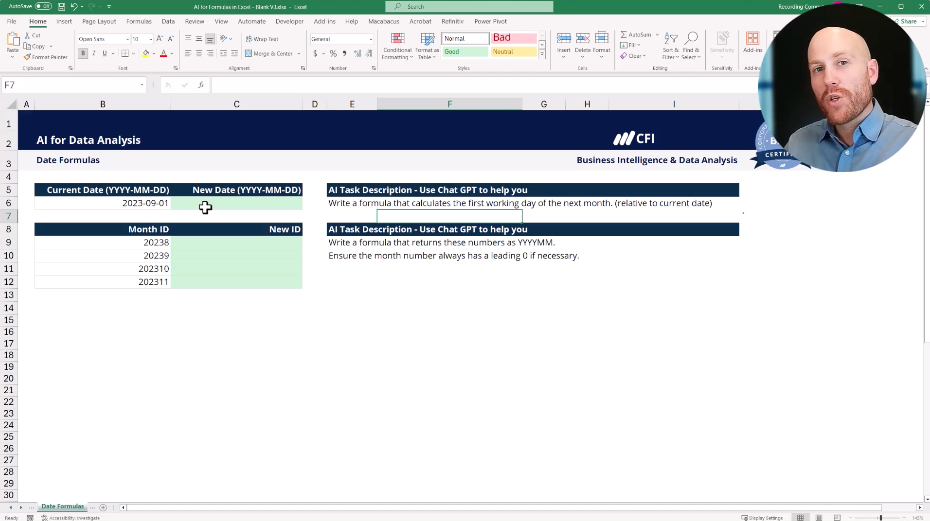Expand the font name dropdown

click(127, 39)
